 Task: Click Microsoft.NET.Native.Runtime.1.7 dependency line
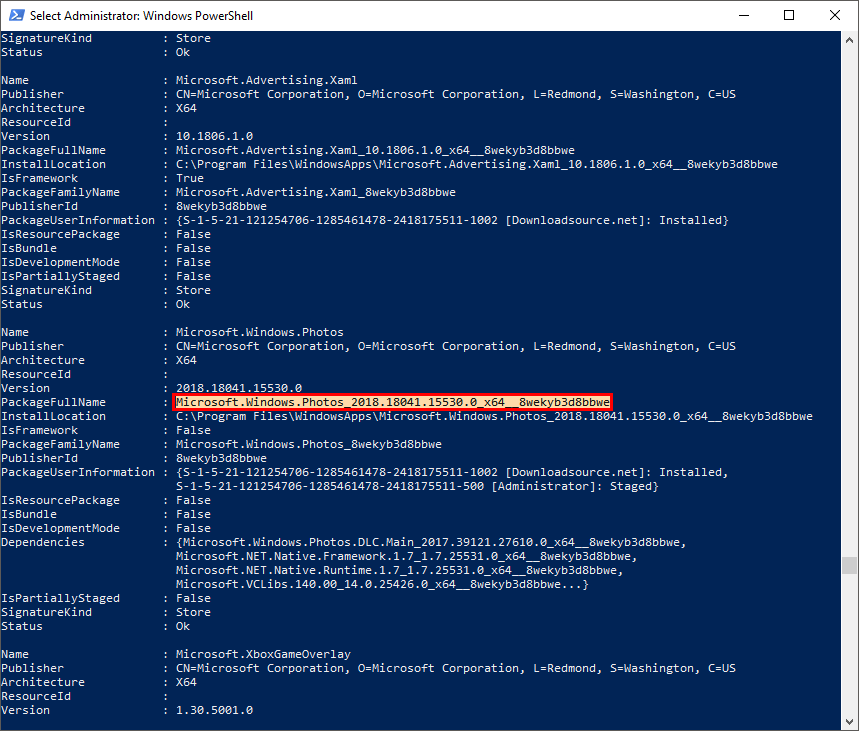(x=399, y=570)
